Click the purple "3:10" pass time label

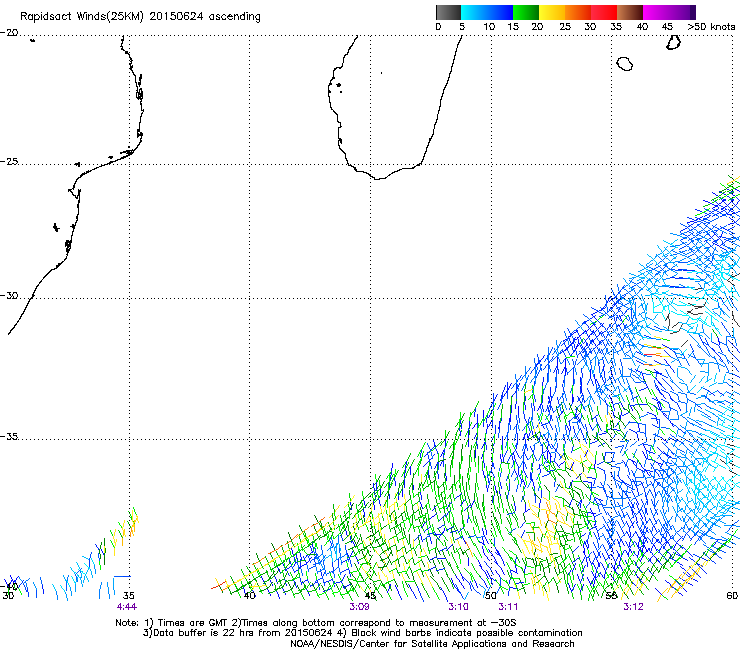point(458,607)
